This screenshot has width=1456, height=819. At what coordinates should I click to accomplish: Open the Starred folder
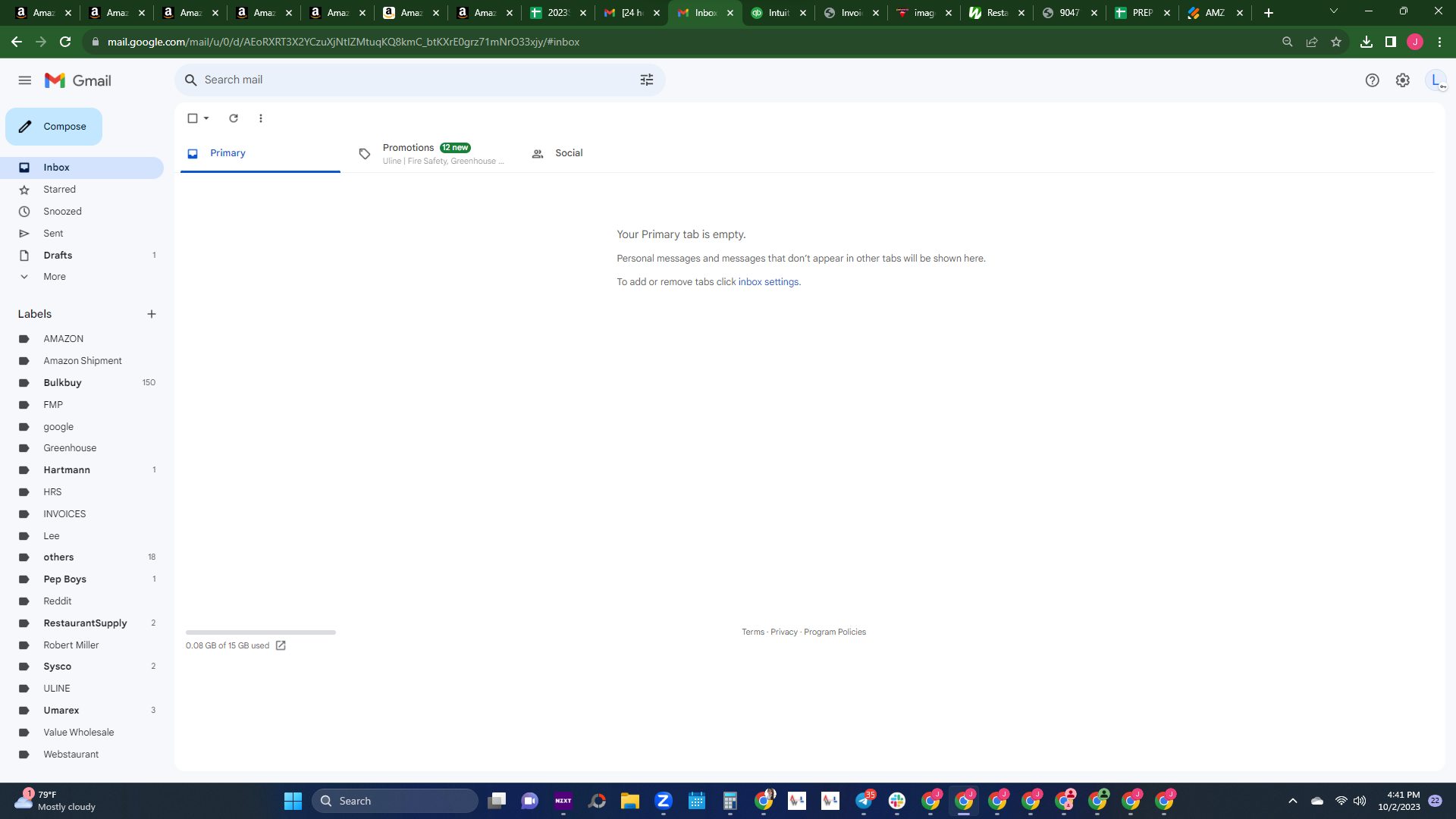(82, 190)
